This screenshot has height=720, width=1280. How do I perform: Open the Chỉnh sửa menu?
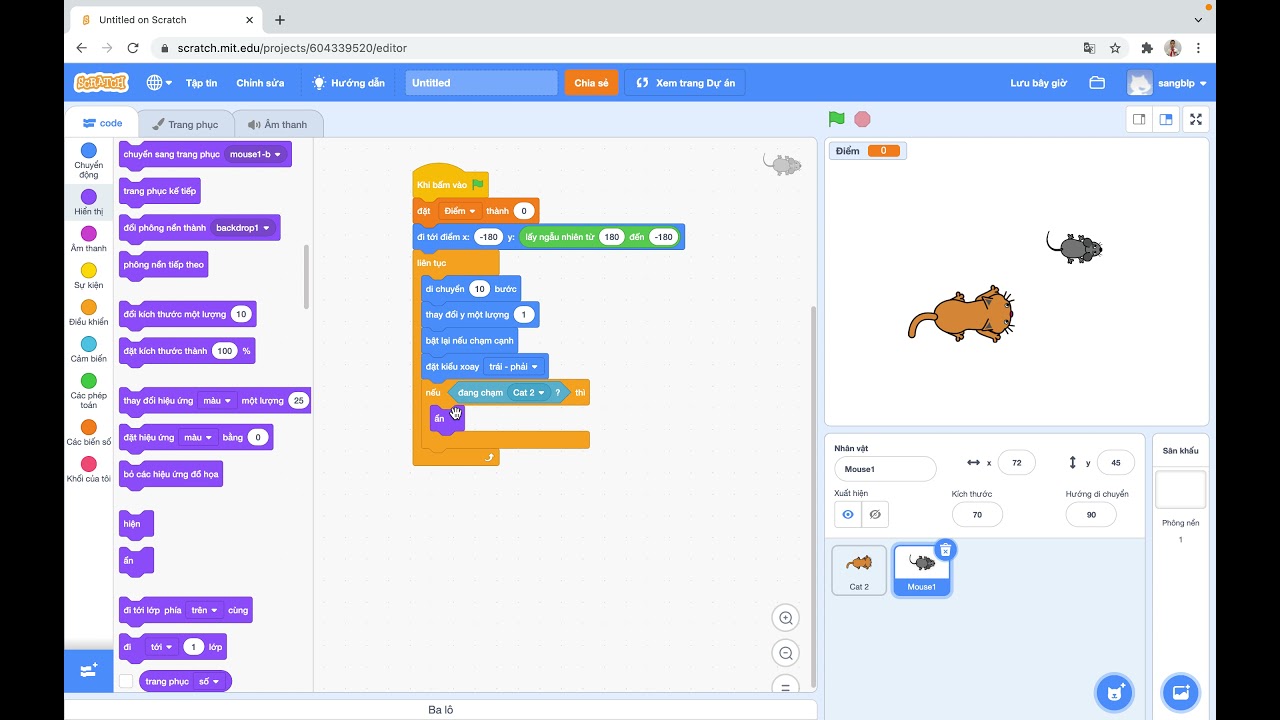click(260, 83)
